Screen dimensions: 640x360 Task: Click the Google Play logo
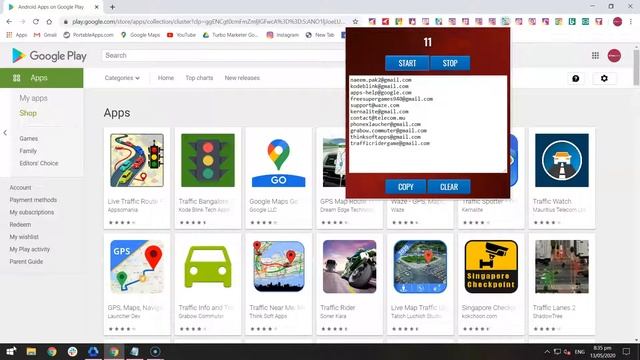[49, 56]
